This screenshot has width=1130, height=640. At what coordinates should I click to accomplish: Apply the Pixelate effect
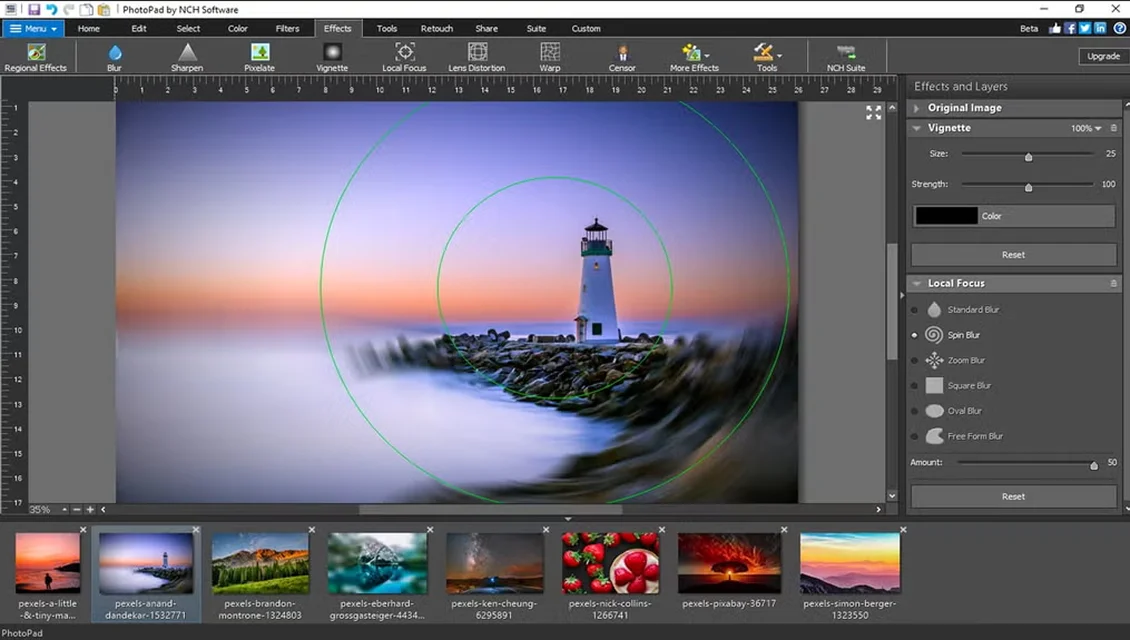coord(259,57)
